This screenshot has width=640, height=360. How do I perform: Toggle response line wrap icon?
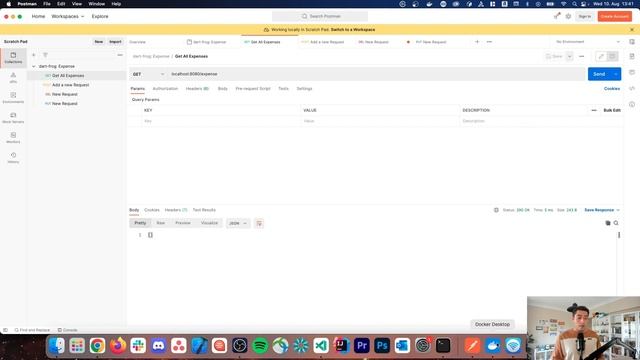tap(259, 223)
